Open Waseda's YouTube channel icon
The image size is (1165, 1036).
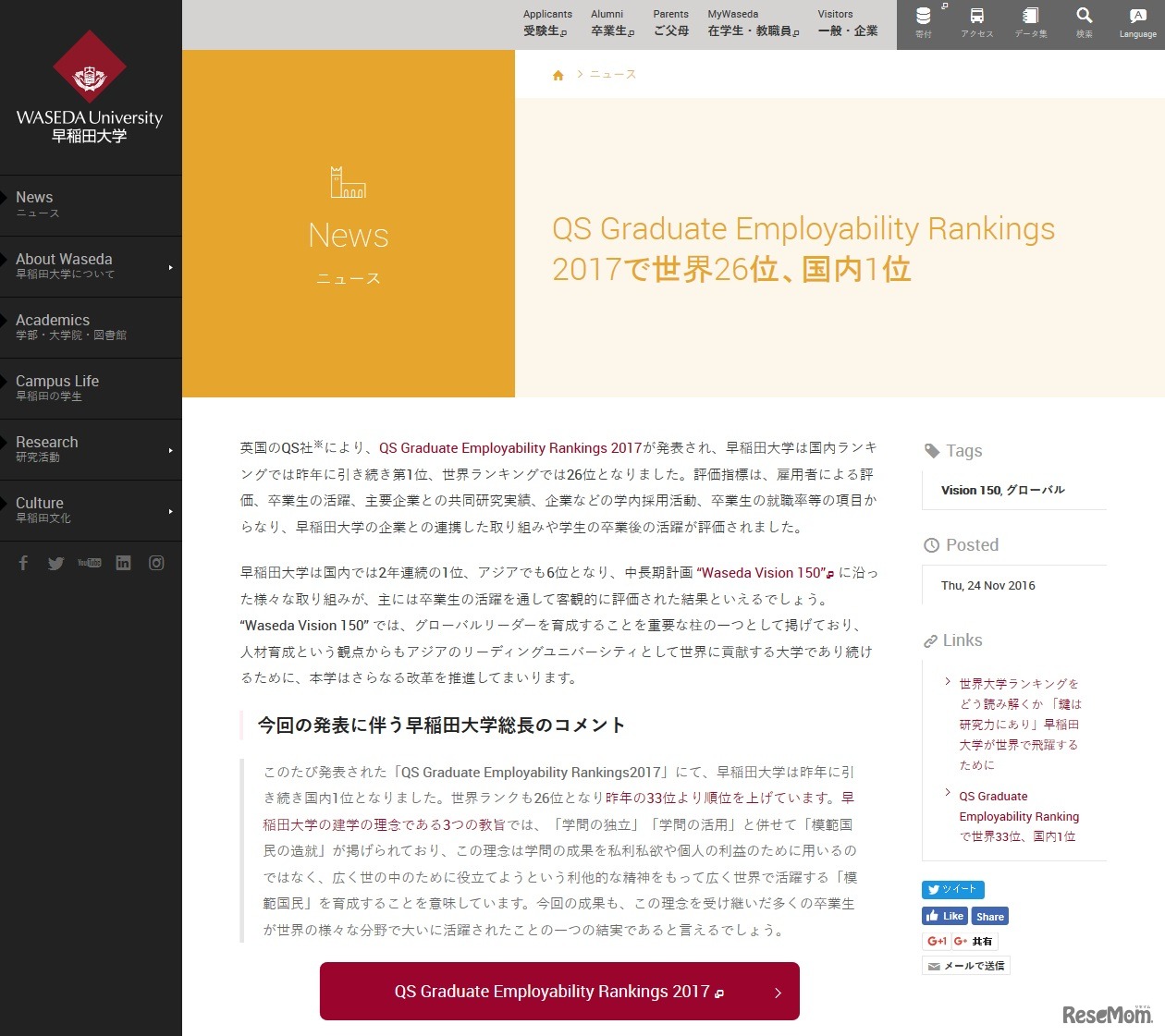coord(90,563)
